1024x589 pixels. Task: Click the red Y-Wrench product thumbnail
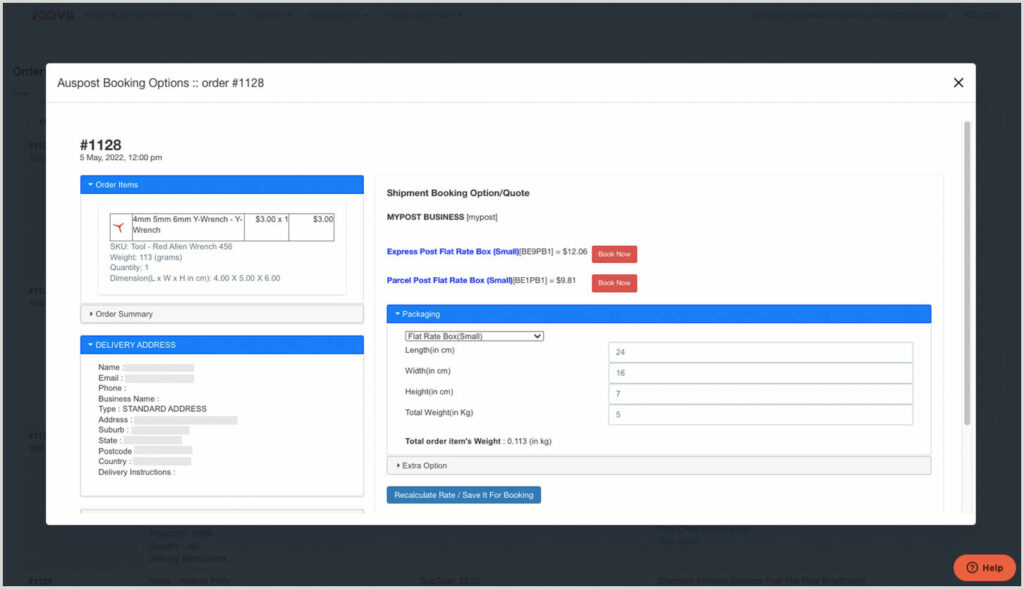click(120, 227)
